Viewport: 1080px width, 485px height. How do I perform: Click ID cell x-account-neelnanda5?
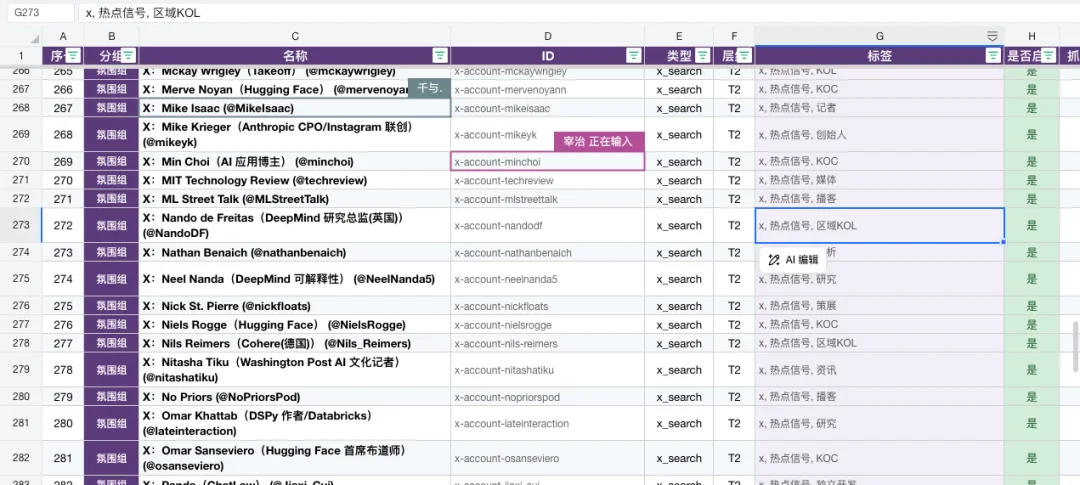(548, 279)
